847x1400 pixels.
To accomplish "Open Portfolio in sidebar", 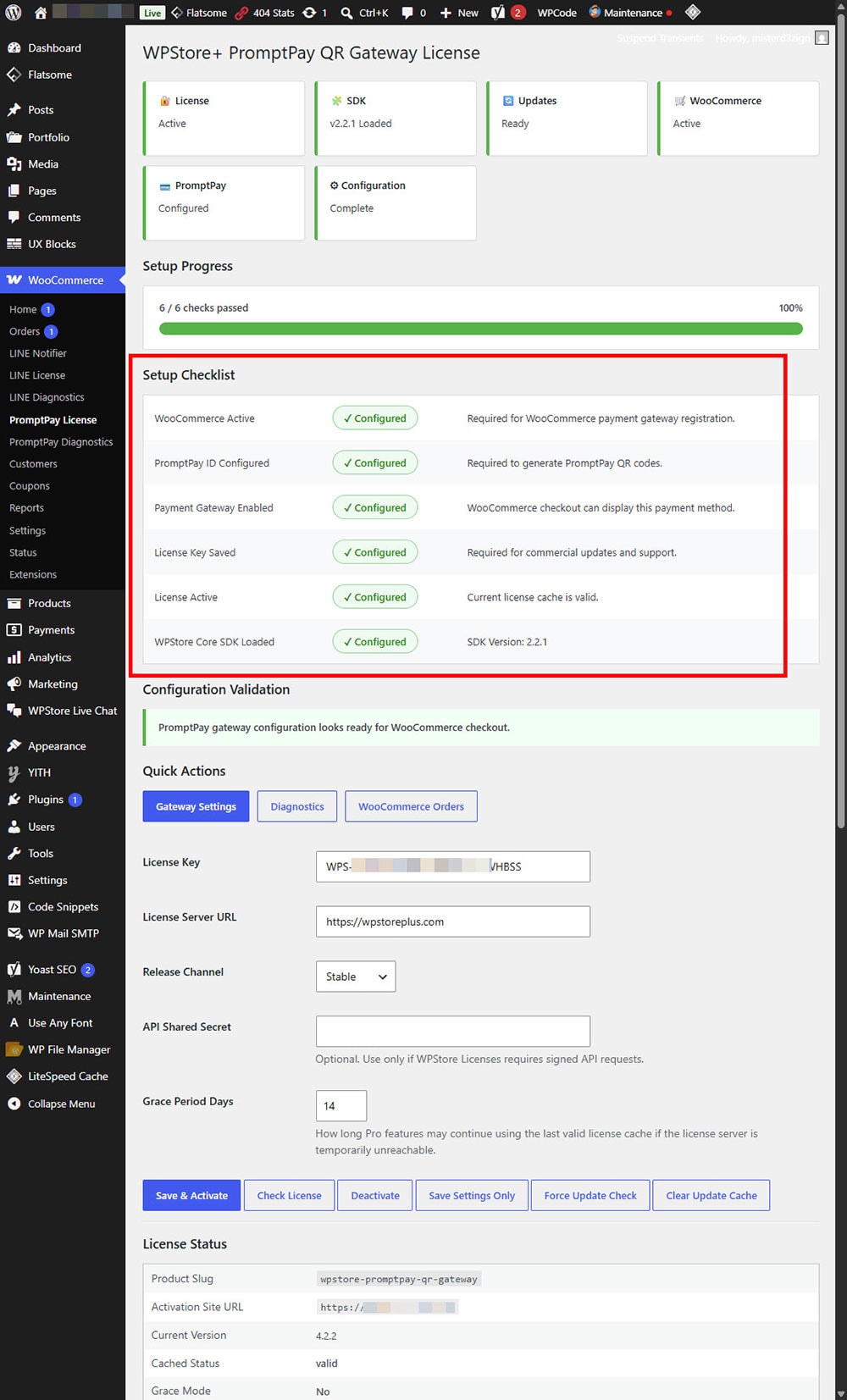I will (48, 137).
